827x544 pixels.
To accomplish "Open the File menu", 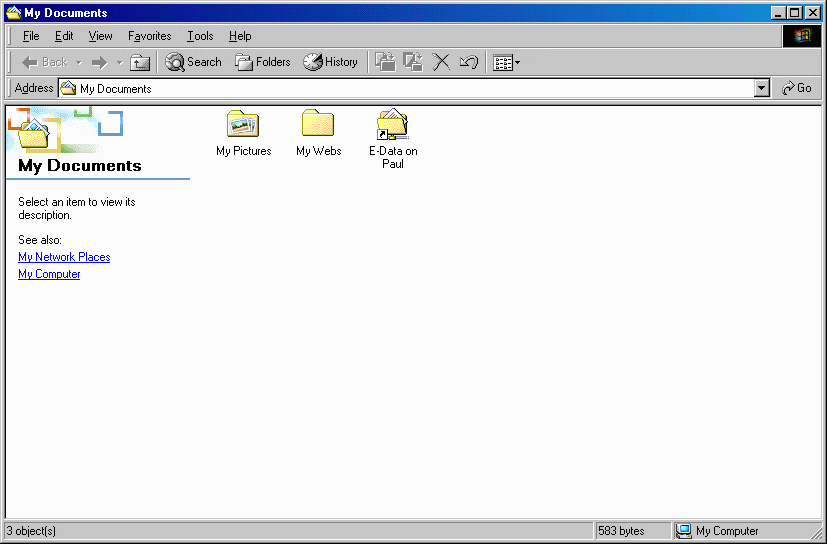I will pos(31,36).
